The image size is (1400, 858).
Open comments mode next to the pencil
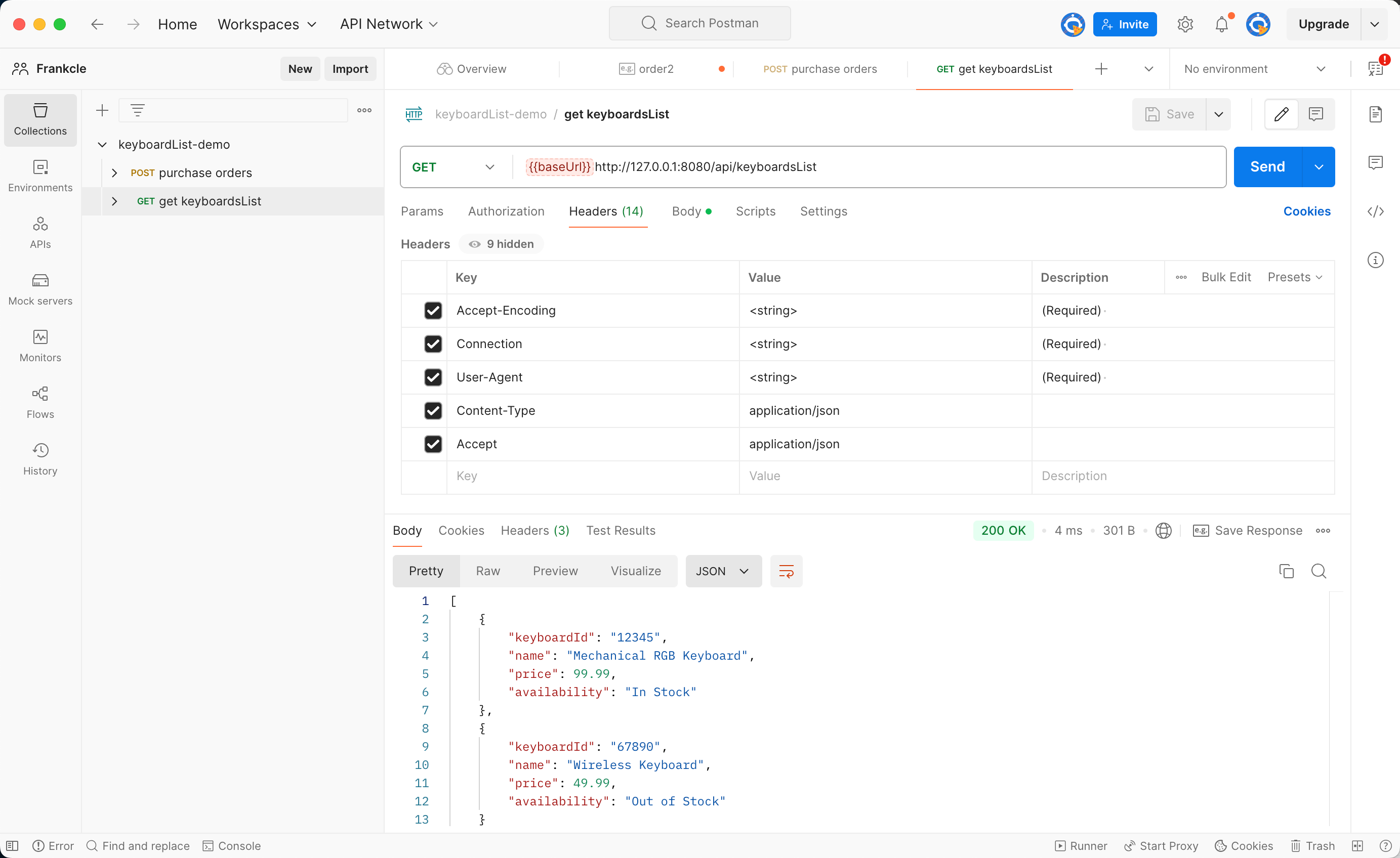tap(1316, 114)
